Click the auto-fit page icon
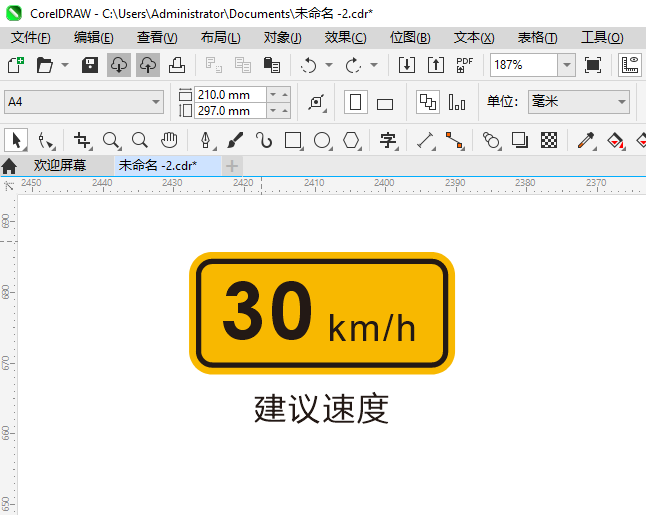The image size is (646, 515). click(x=317, y=102)
